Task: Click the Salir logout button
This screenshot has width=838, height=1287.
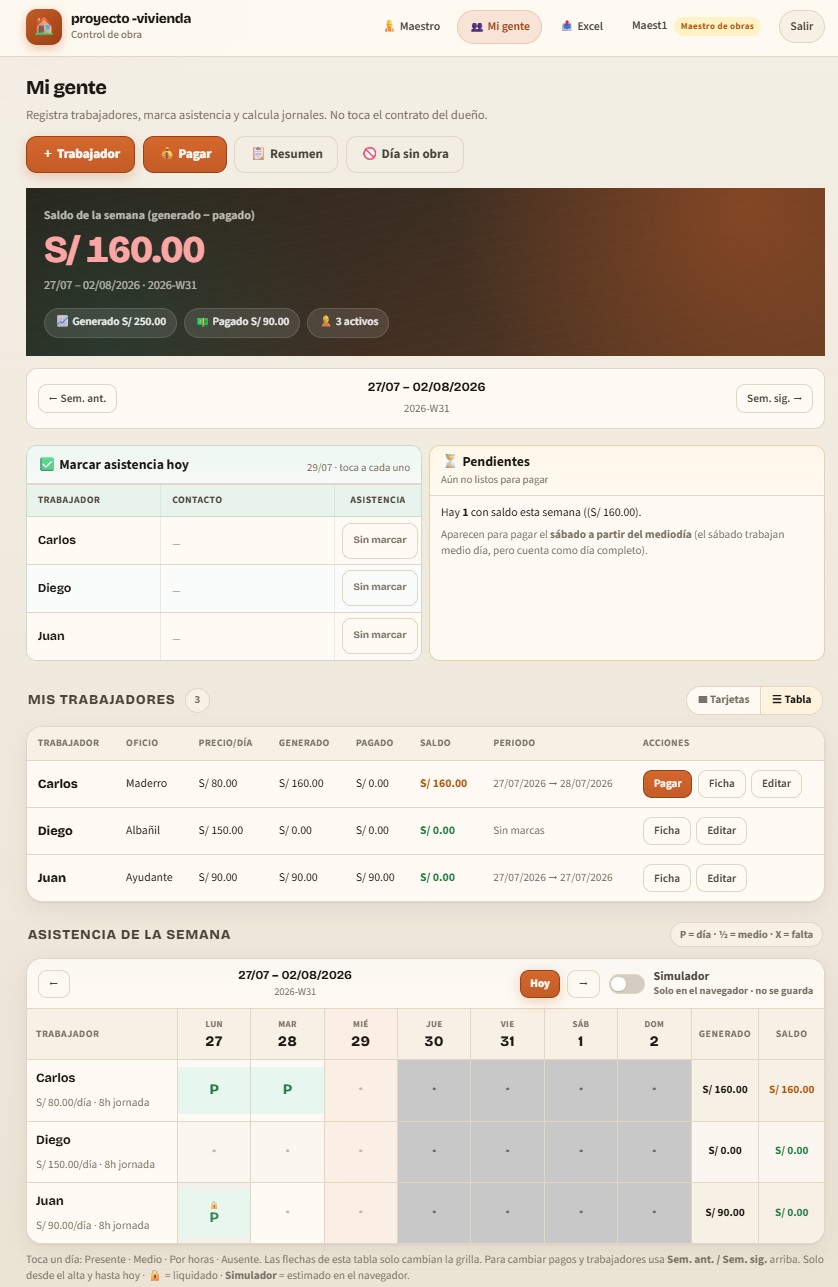Action: tap(801, 27)
